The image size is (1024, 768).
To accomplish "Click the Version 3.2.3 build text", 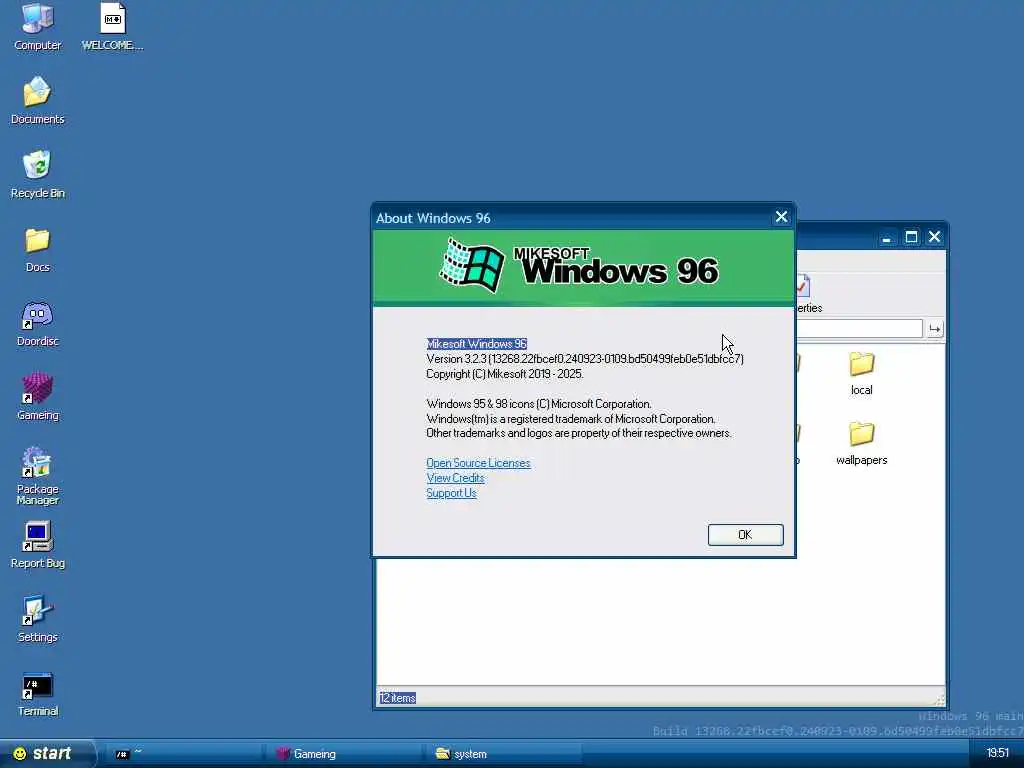I will [x=584, y=359].
